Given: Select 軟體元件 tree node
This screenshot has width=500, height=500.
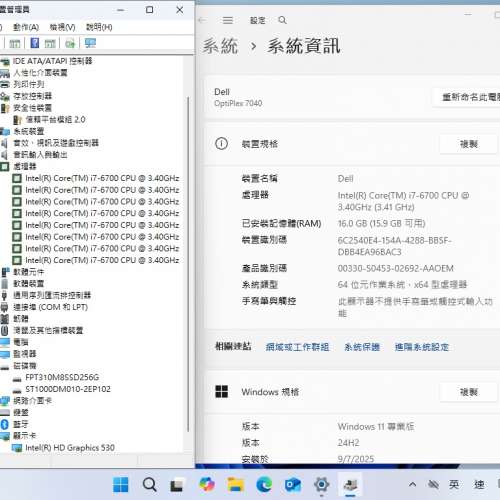Looking at the screenshot, I should pyautogui.click(x=29, y=272).
